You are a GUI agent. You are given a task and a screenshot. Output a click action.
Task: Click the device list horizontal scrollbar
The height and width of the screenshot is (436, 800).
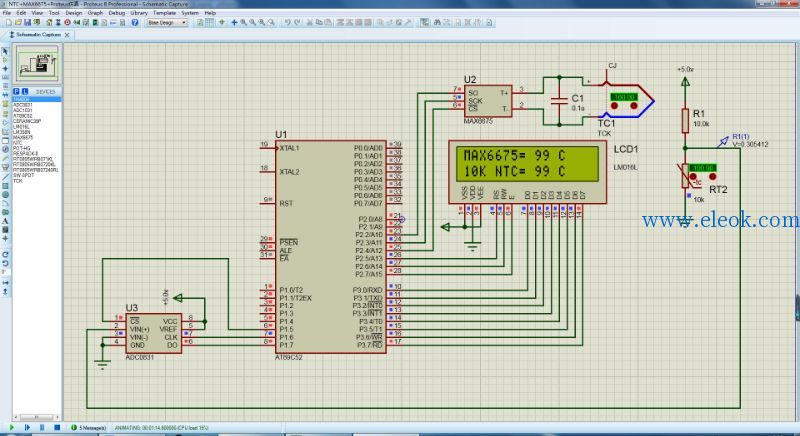tap(36, 417)
